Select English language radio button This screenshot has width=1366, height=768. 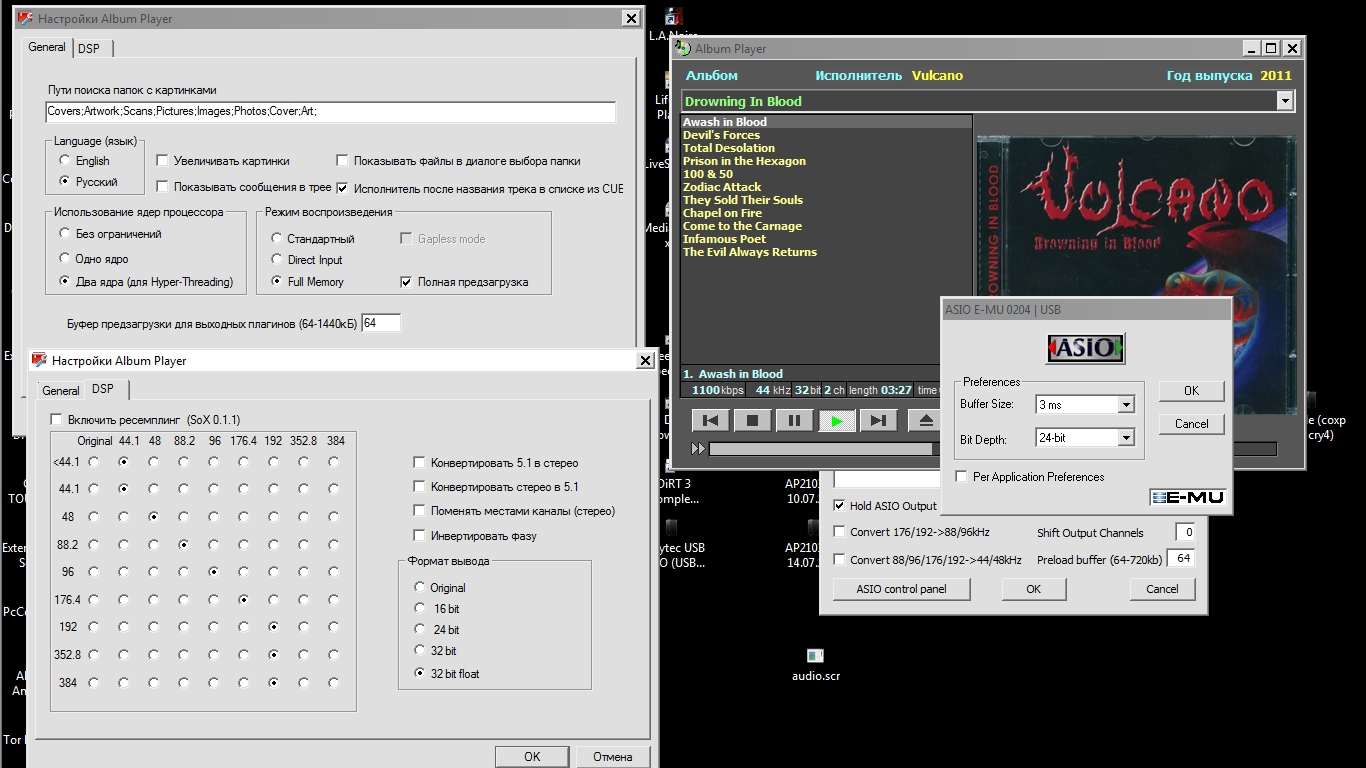coord(65,160)
